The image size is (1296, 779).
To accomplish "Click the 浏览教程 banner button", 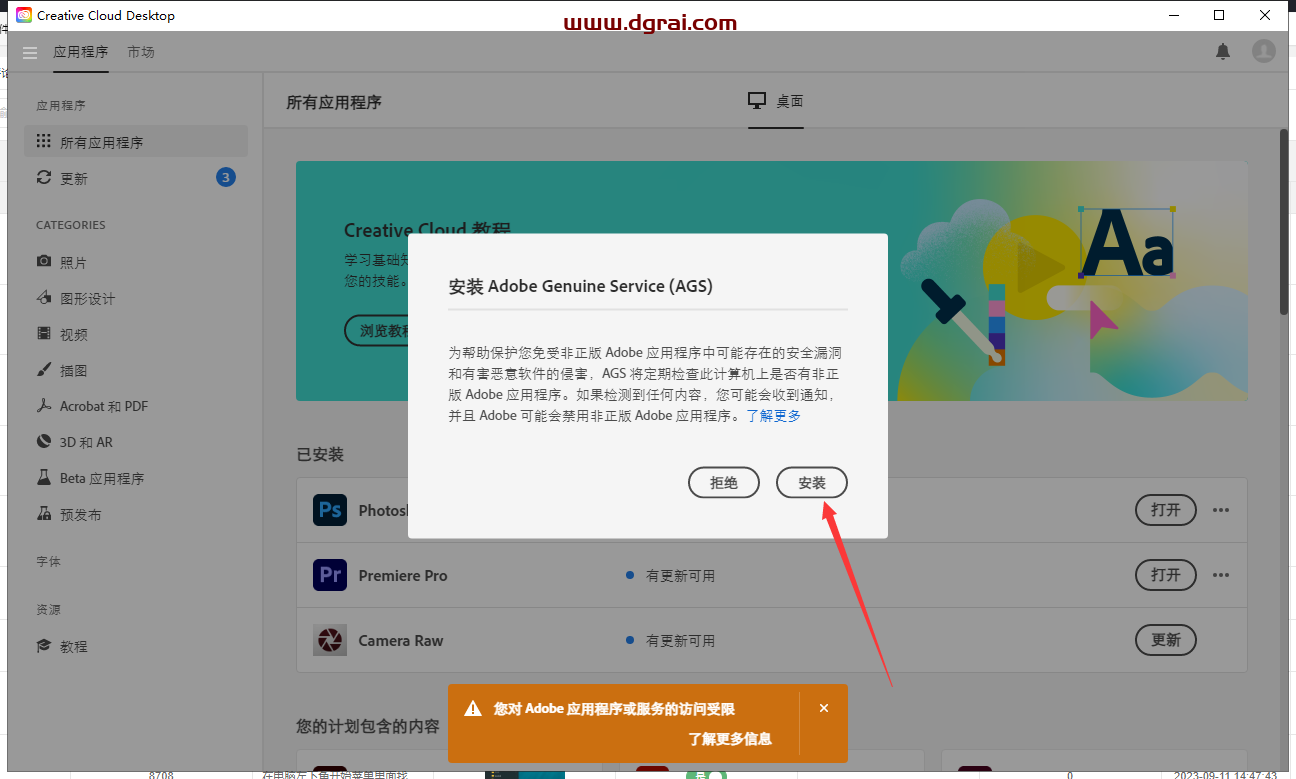I will pyautogui.click(x=377, y=330).
